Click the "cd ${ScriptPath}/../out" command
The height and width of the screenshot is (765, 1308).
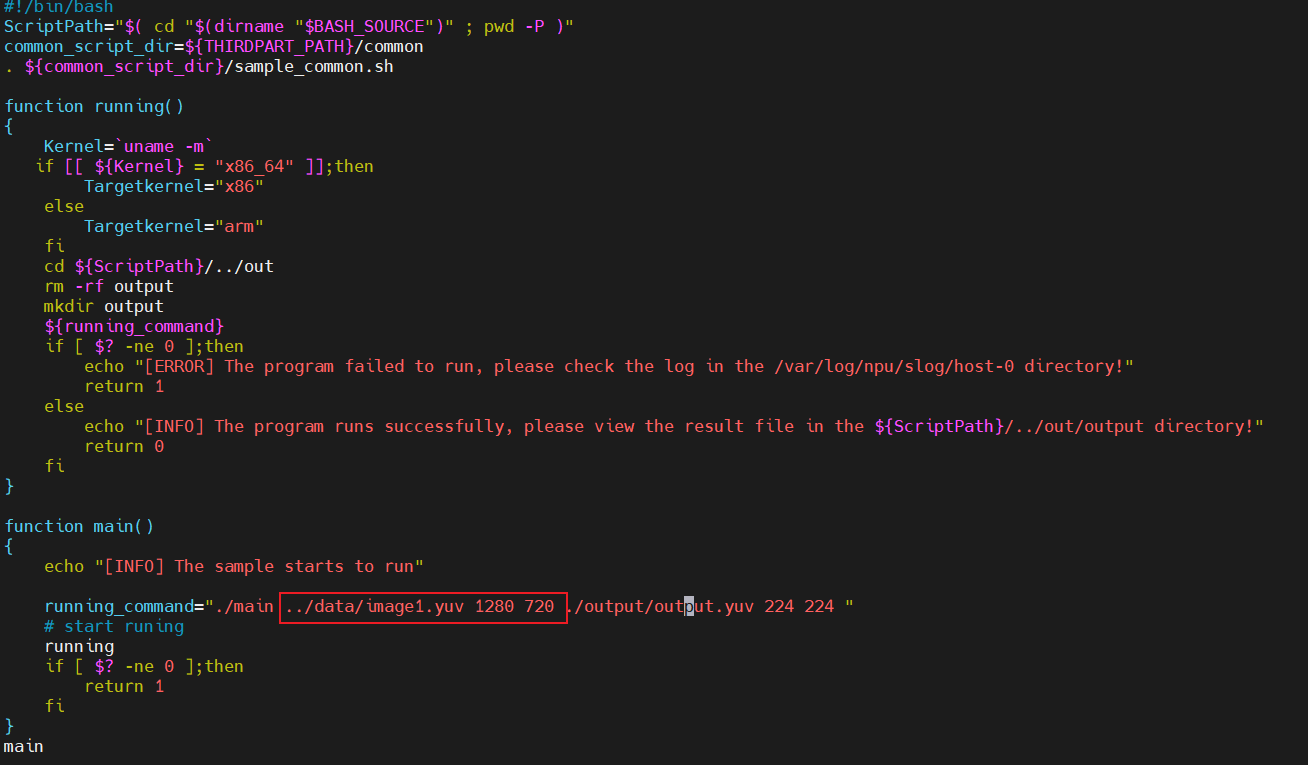click(158, 266)
